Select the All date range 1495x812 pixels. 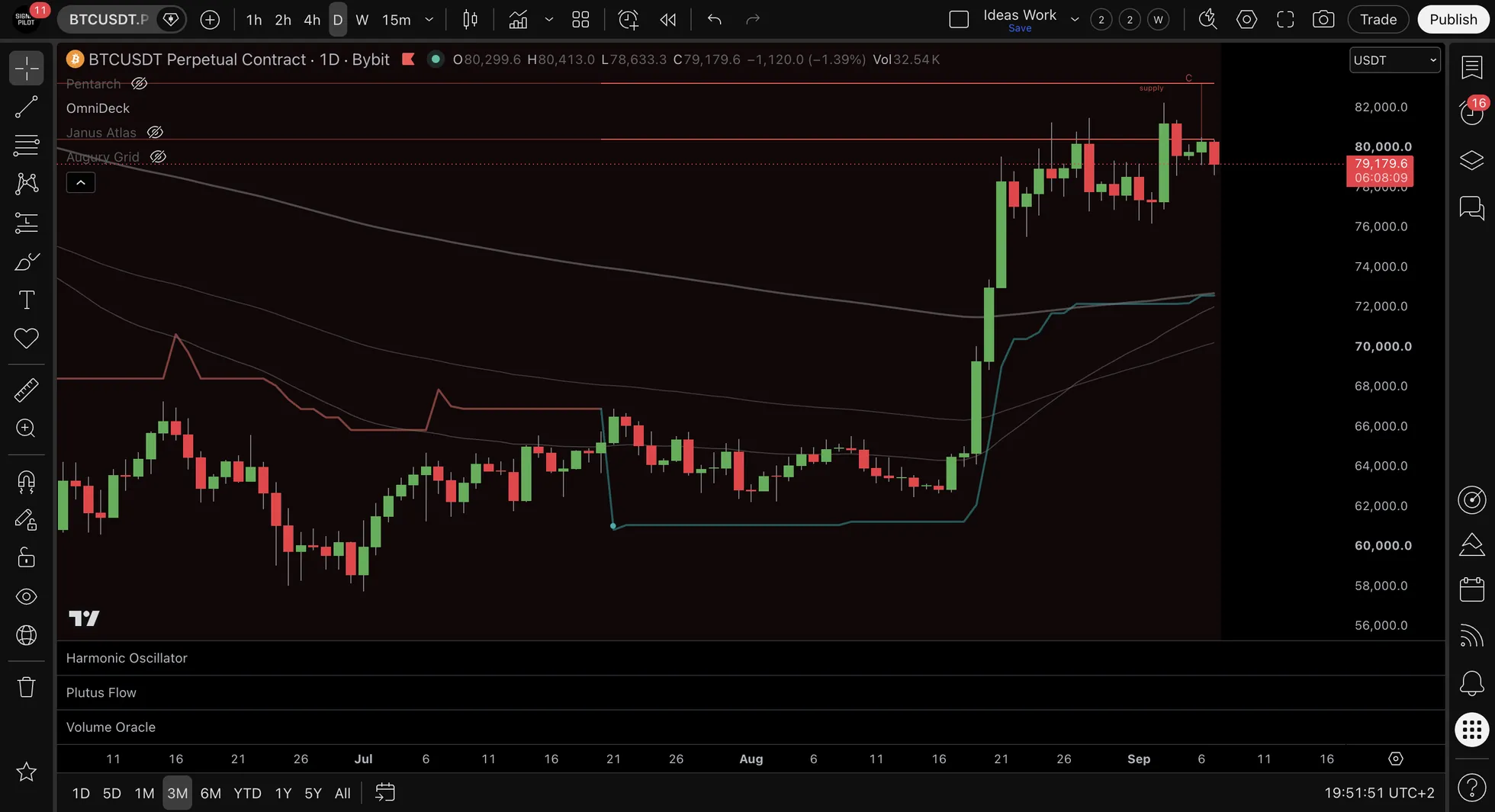[x=342, y=793]
